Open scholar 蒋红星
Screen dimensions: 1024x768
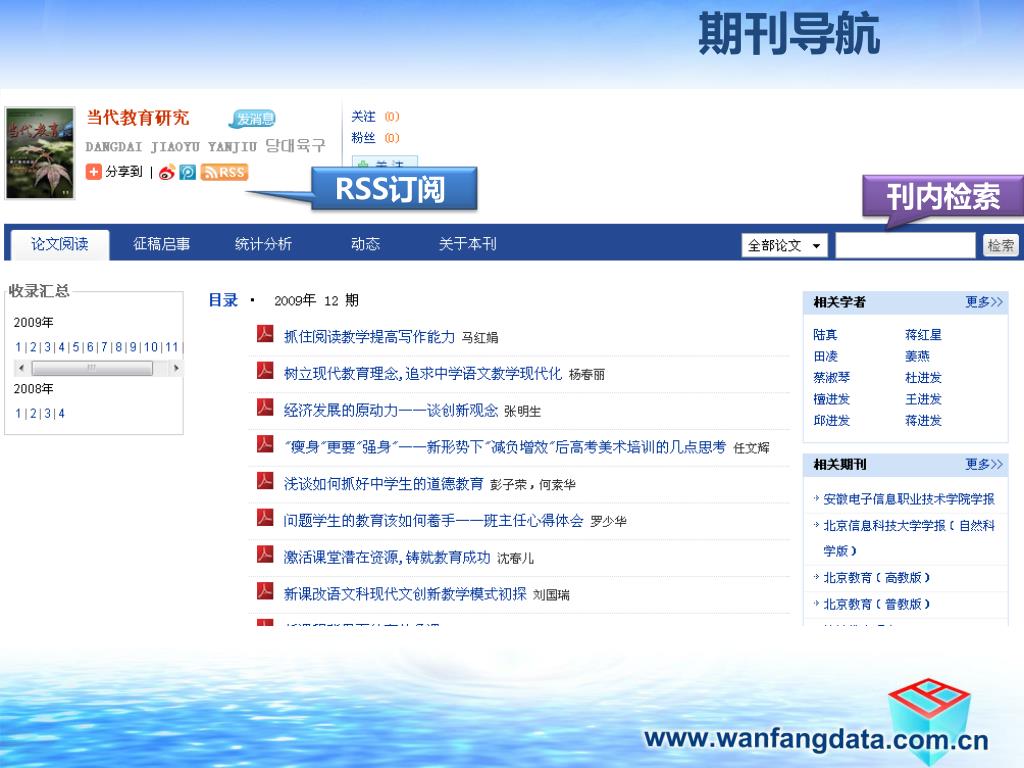pyautogui.click(x=923, y=335)
